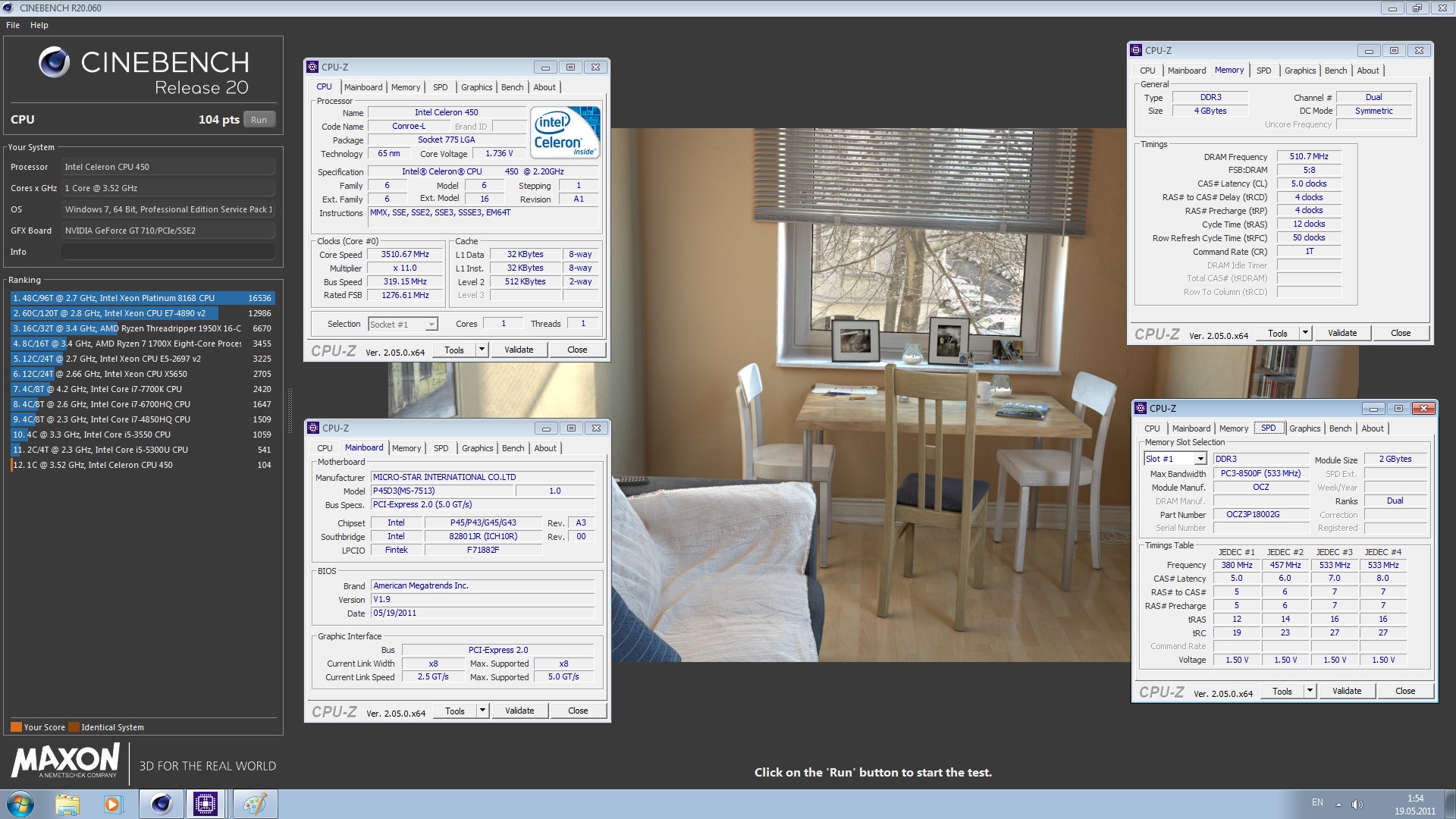1456x819 pixels.
Task: Open Windows Explorer from taskbar
Action: tap(67, 804)
